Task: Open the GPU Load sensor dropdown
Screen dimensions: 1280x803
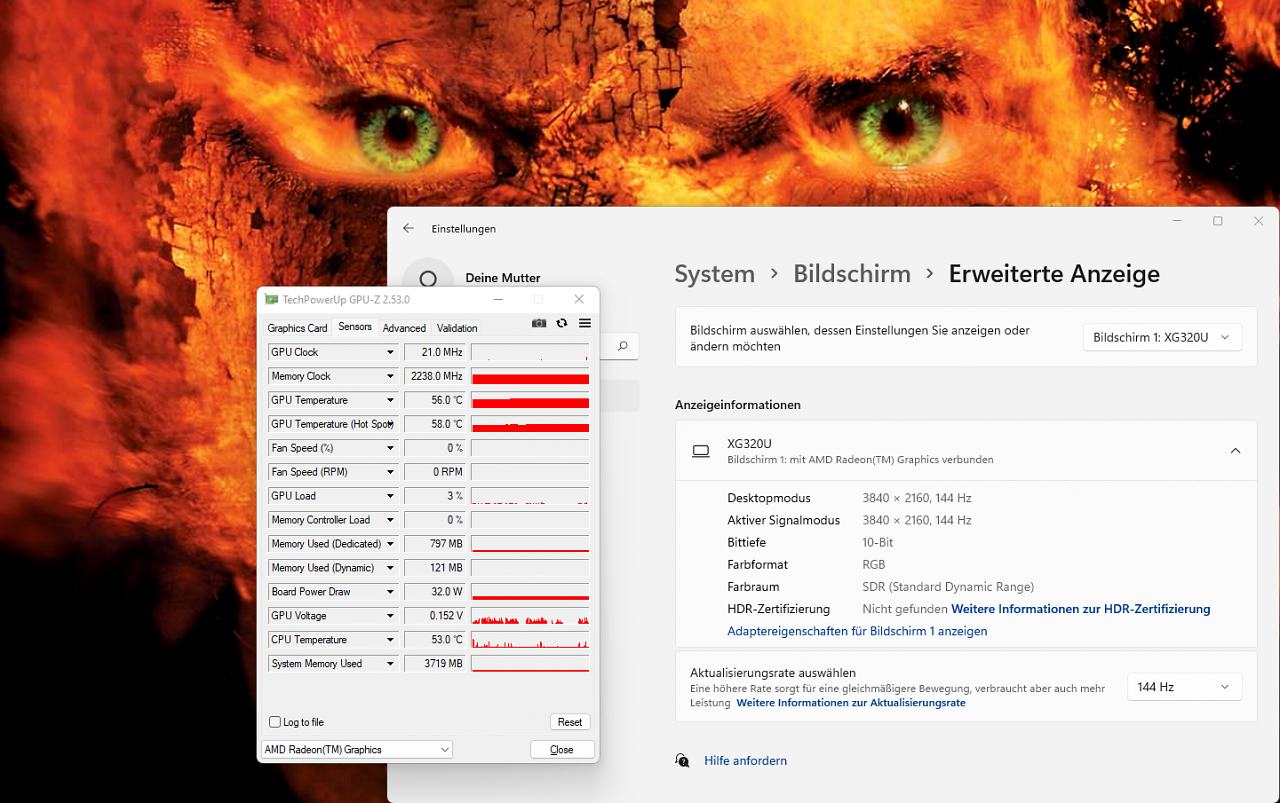Action: (390, 496)
